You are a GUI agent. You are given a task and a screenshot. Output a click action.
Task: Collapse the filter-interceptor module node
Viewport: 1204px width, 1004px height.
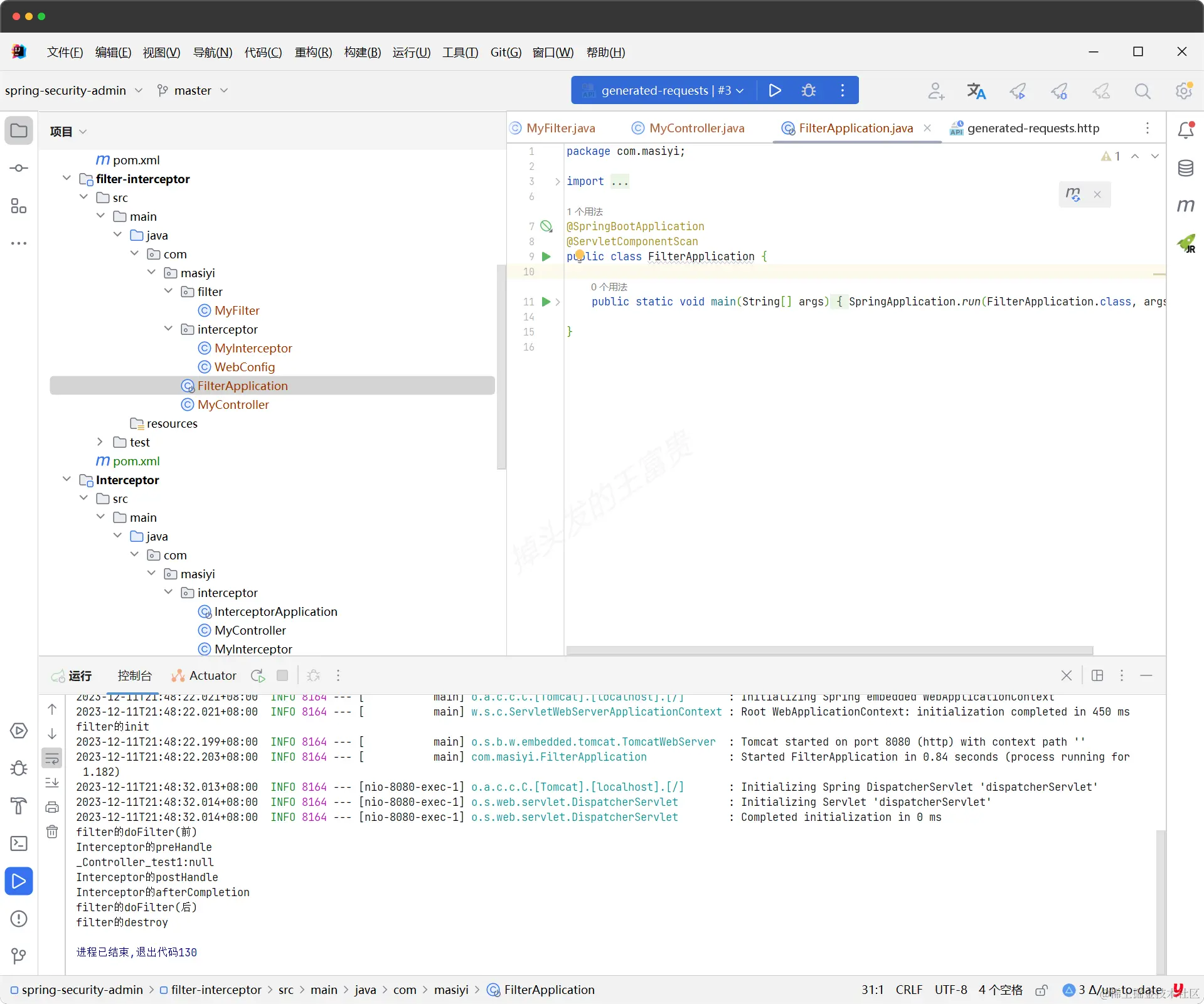click(x=67, y=179)
